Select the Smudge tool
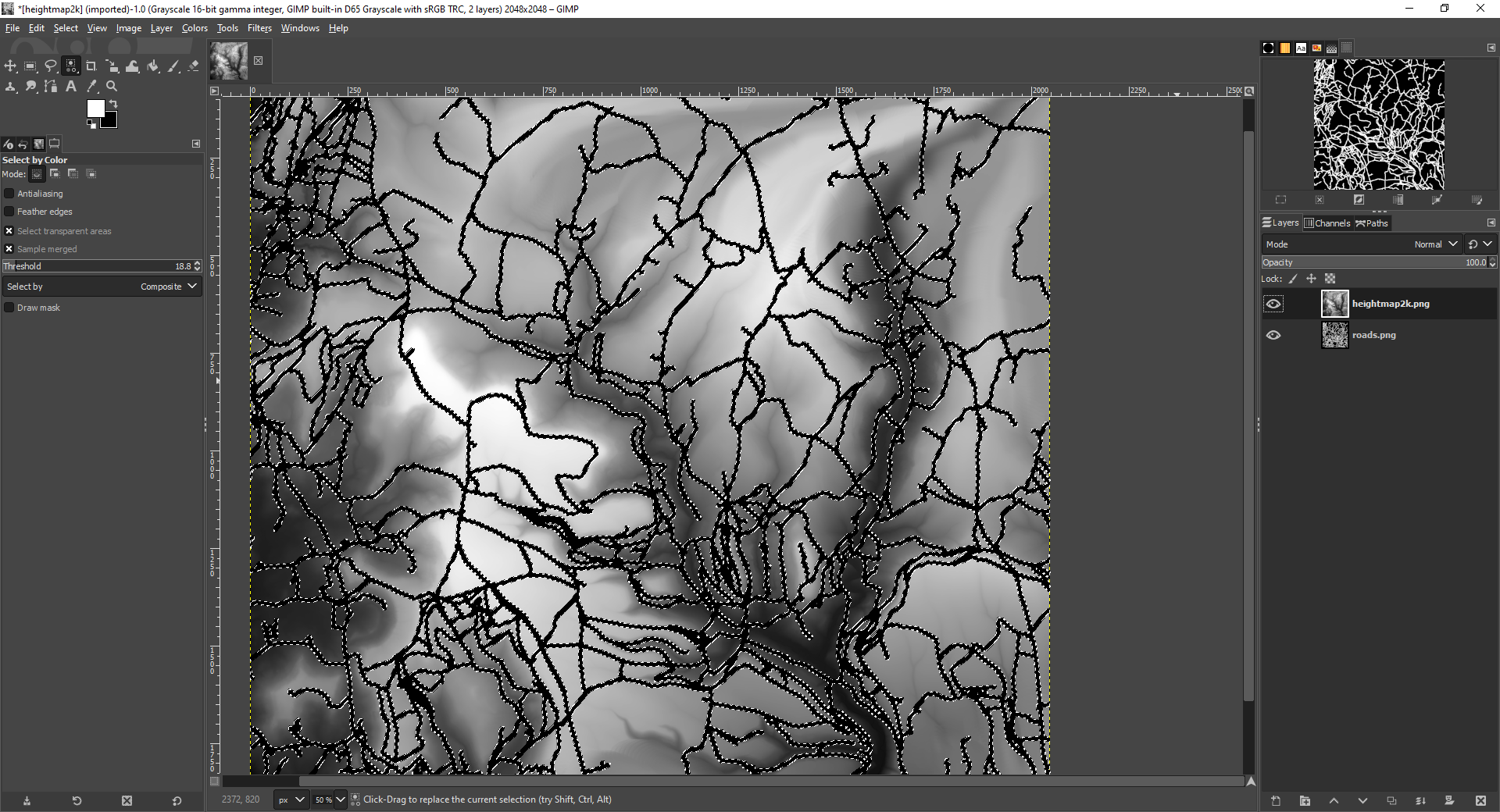The height and width of the screenshot is (812, 1500). 30,87
